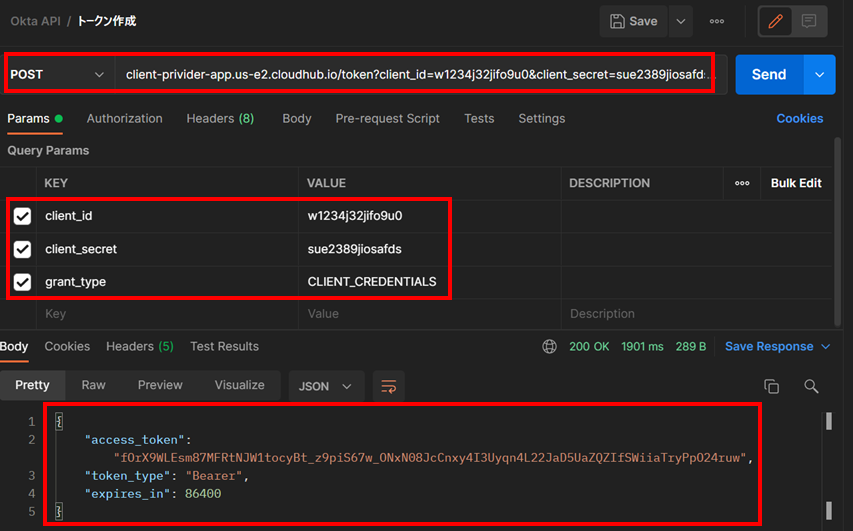Open the JSON format dropdown

coord(326,386)
